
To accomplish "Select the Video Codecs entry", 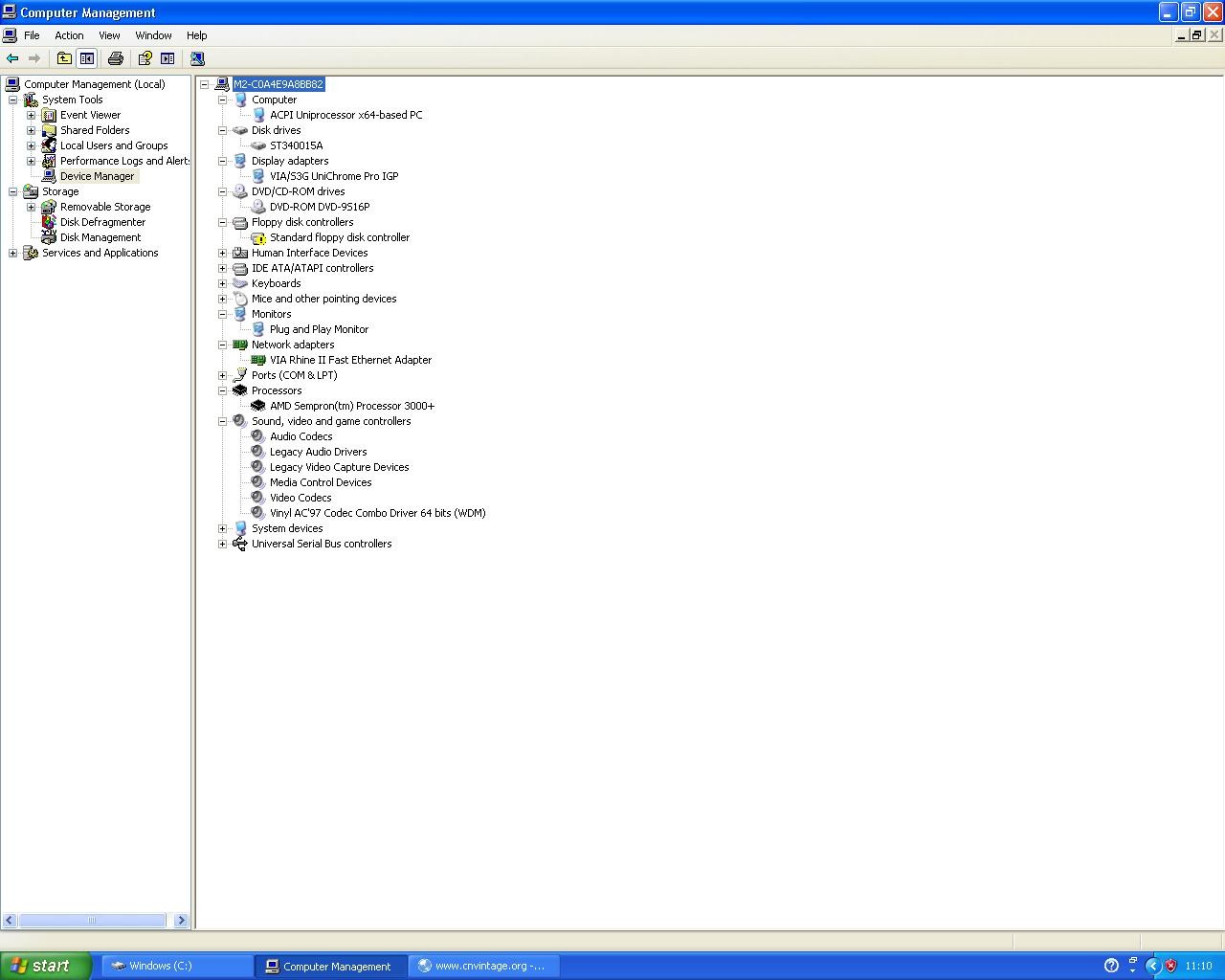I will (x=301, y=498).
